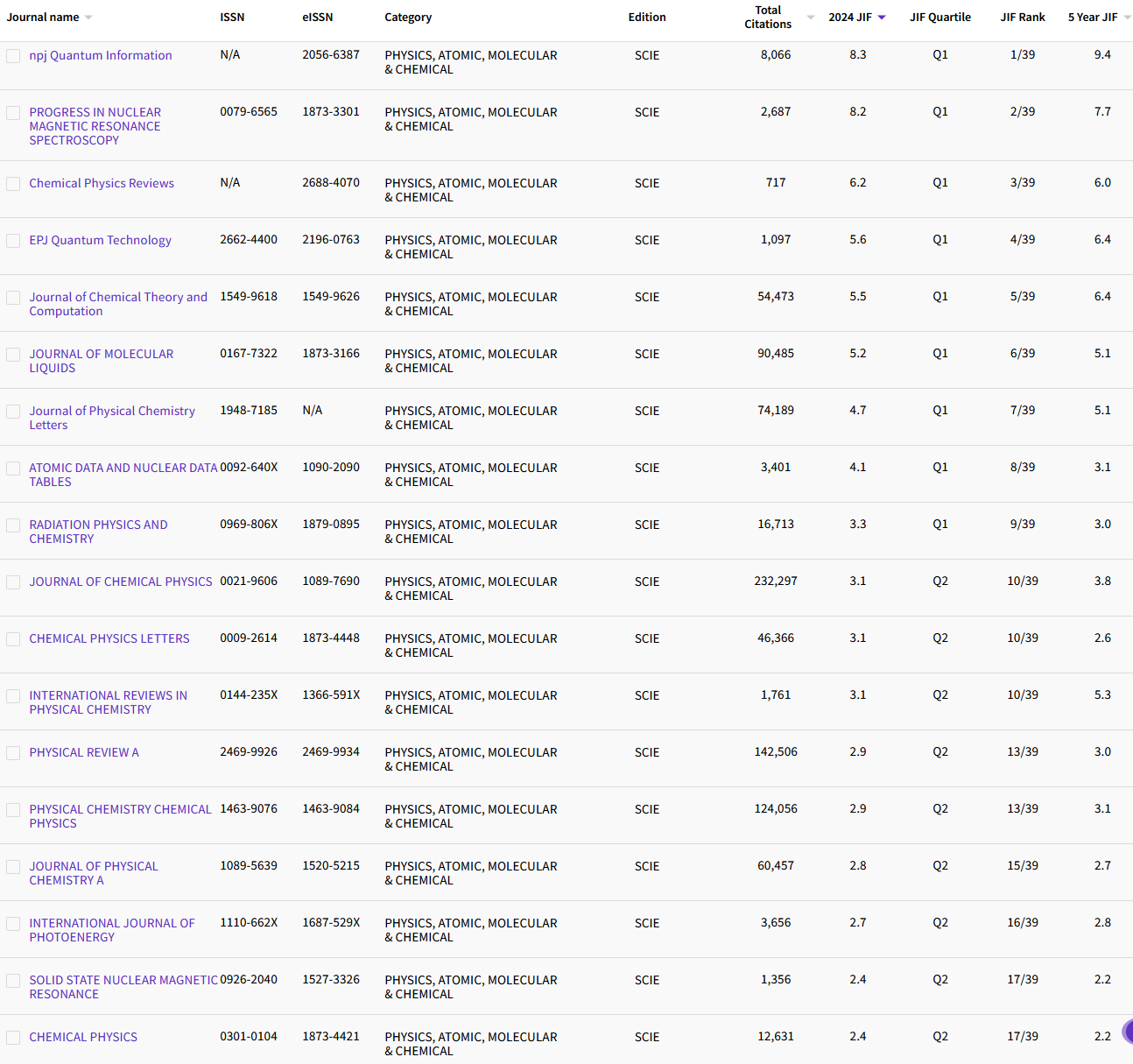
Task: Select checkbox beside JOURNAL OF CHEMICAL PHYSICS
Action: [x=13, y=582]
